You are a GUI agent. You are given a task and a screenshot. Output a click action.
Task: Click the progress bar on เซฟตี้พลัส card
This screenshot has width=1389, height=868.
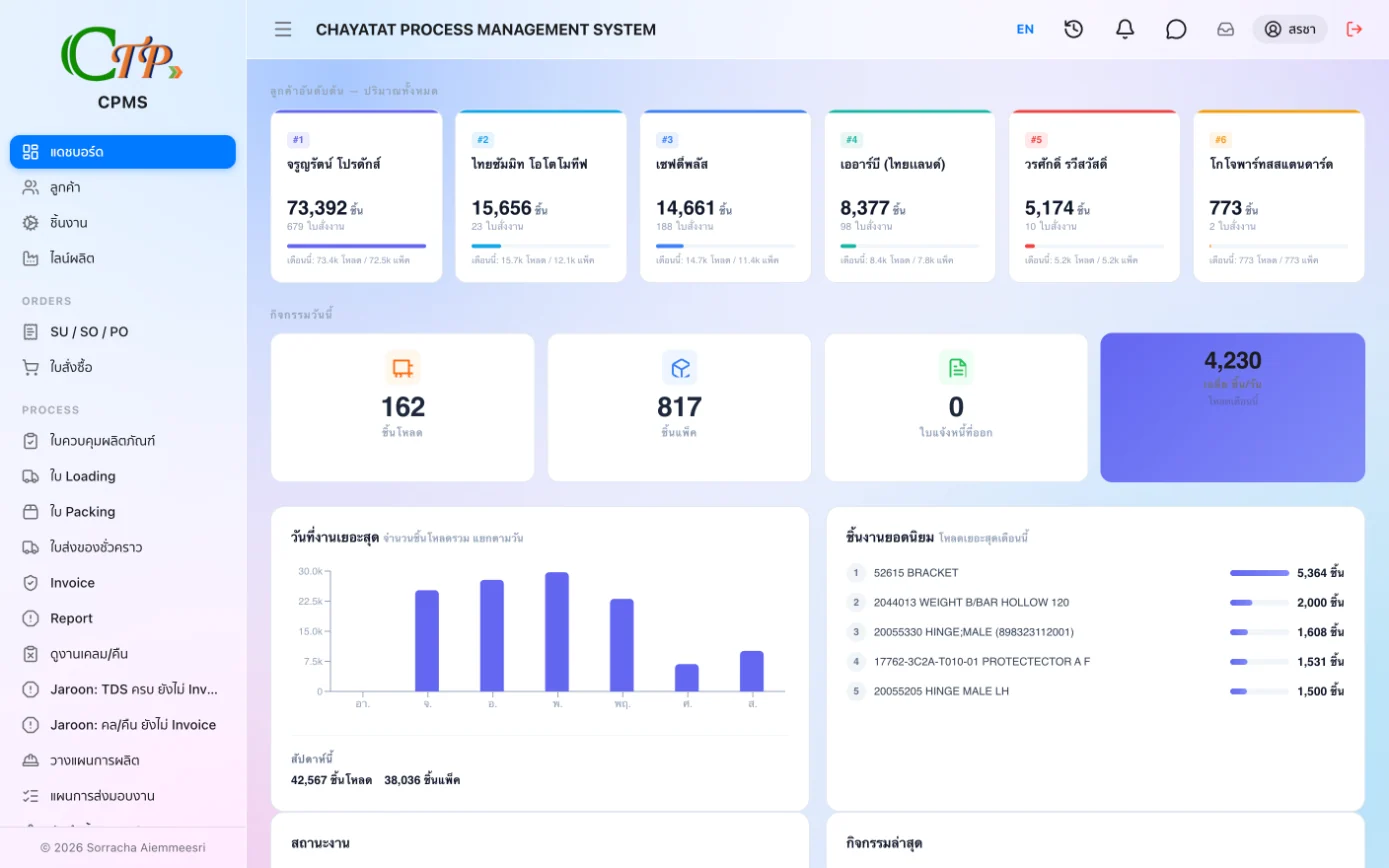click(726, 246)
